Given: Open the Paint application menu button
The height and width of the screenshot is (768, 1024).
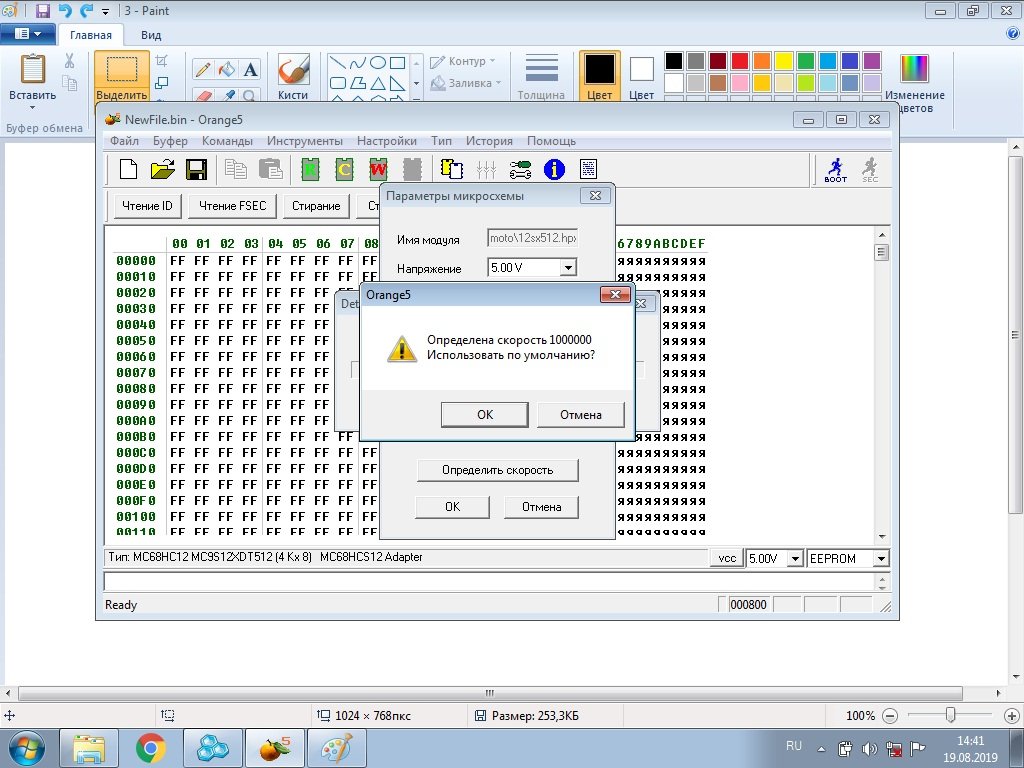Looking at the screenshot, I should coord(28,34).
